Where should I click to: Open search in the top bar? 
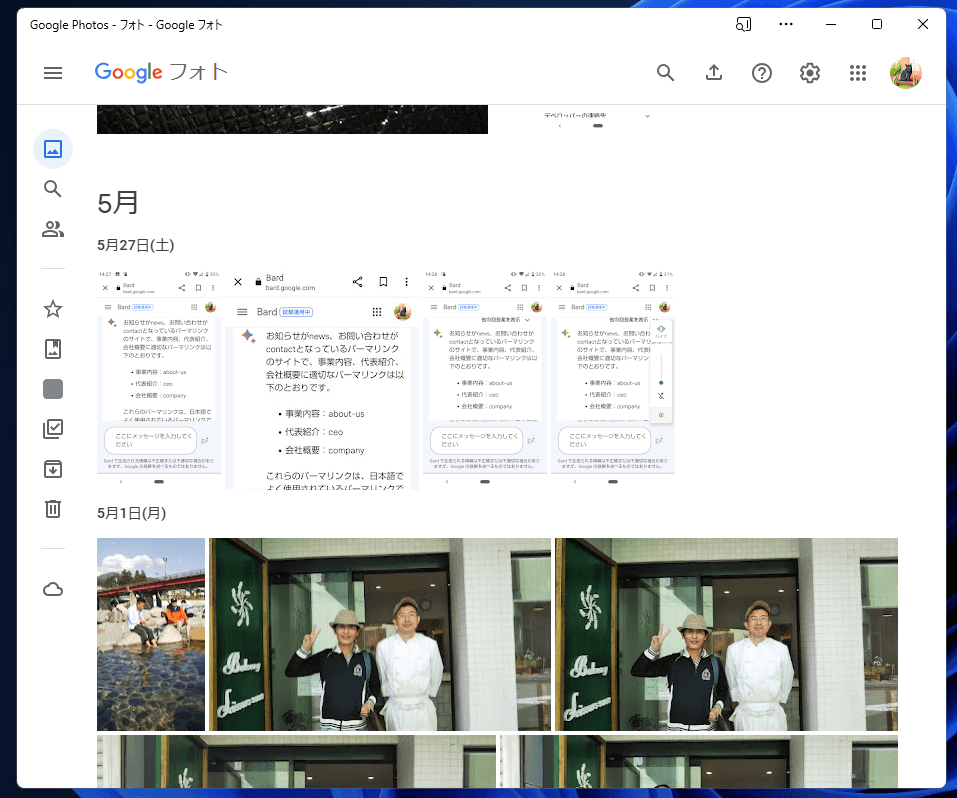click(665, 73)
